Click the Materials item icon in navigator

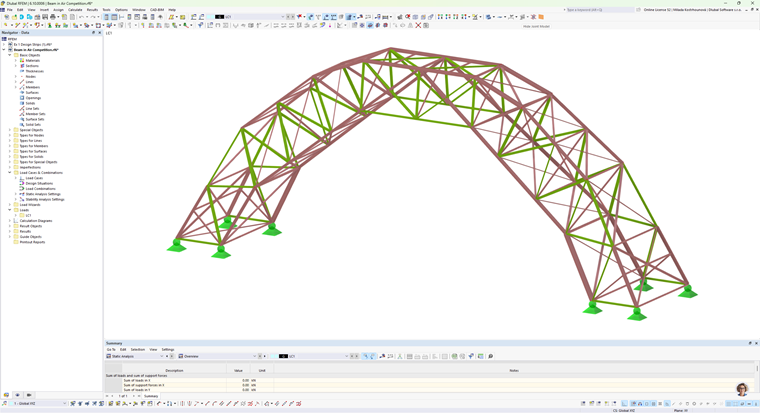click(x=22, y=61)
